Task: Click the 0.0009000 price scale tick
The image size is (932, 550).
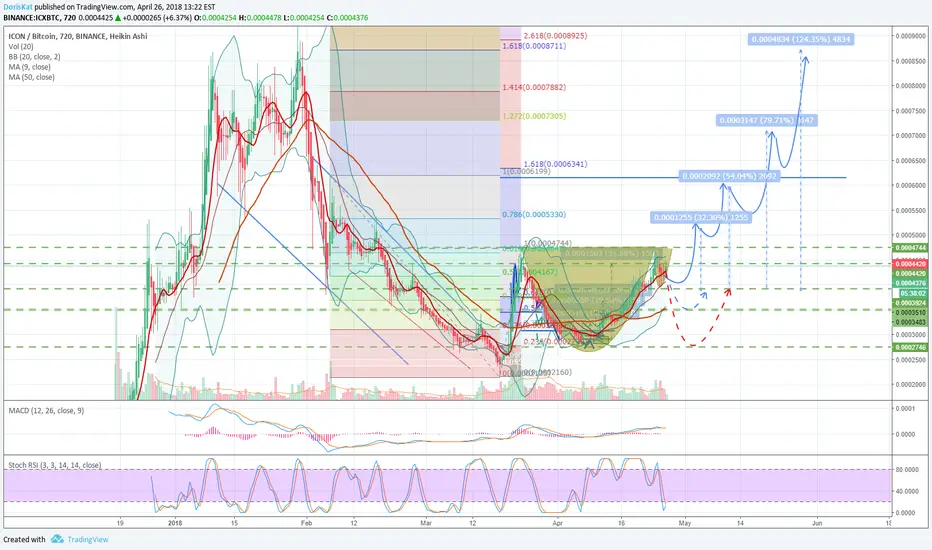Action: pyautogui.click(x=911, y=36)
